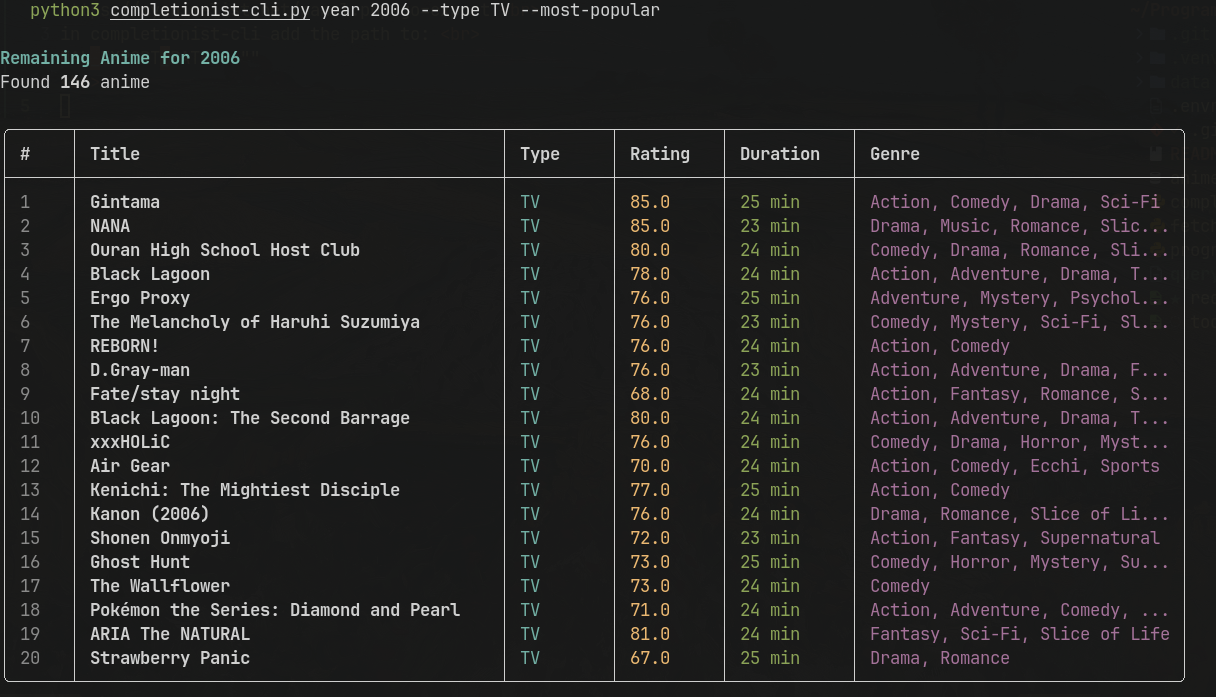Expand the .venv folder chevron
Image resolution: width=1216 pixels, height=697 pixels.
[x=1140, y=58]
